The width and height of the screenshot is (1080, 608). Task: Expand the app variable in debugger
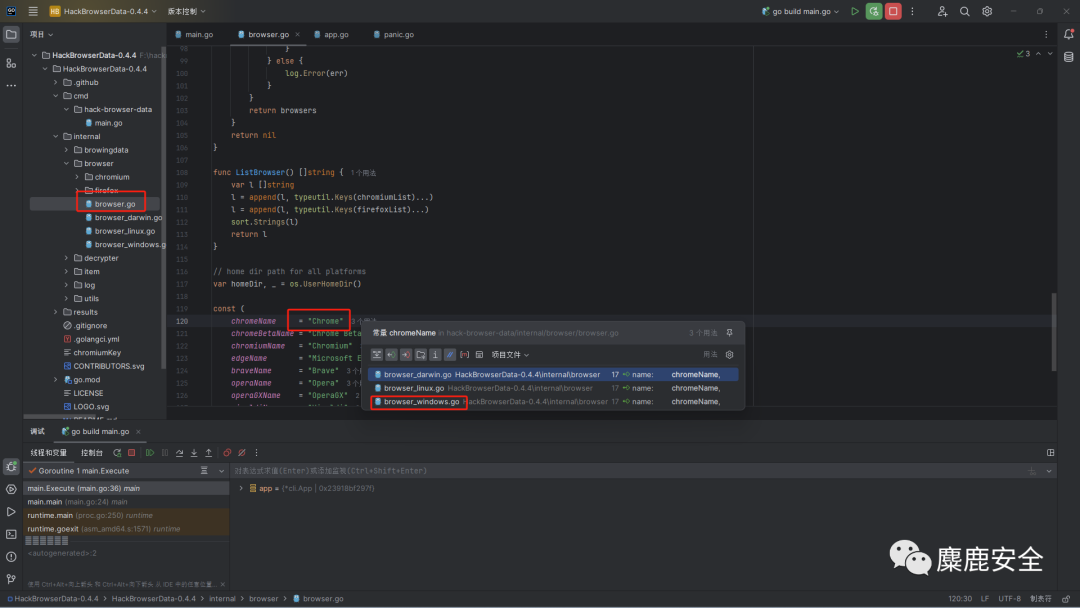[241, 488]
